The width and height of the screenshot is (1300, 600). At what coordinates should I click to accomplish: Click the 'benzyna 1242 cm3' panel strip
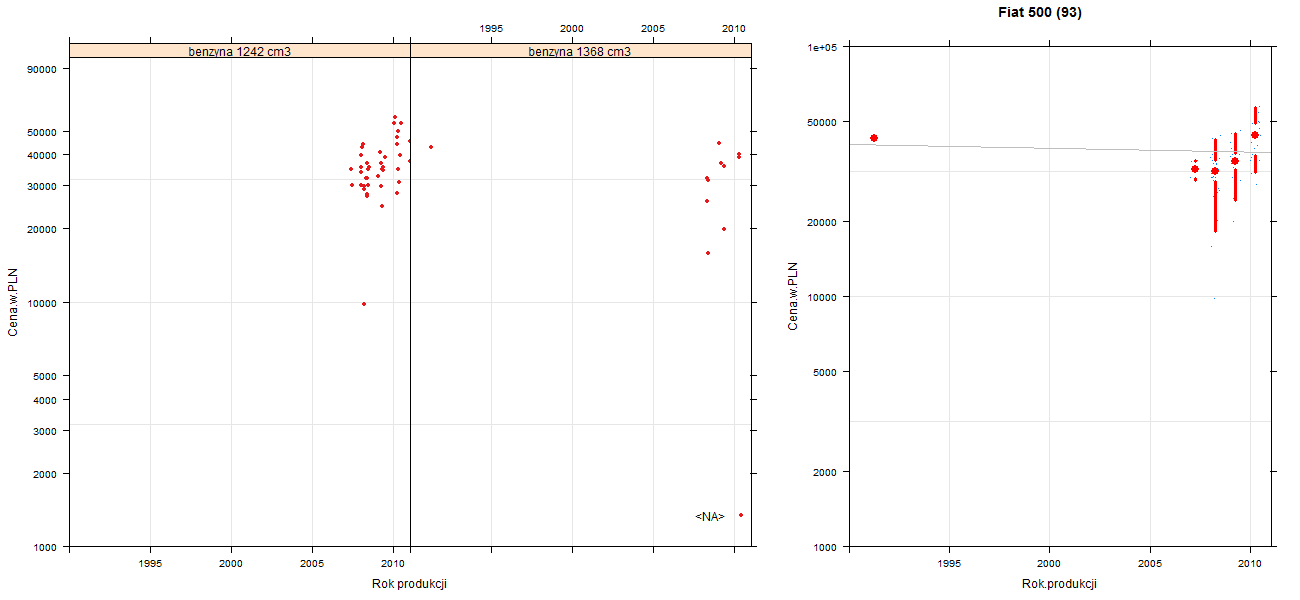click(240, 51)
